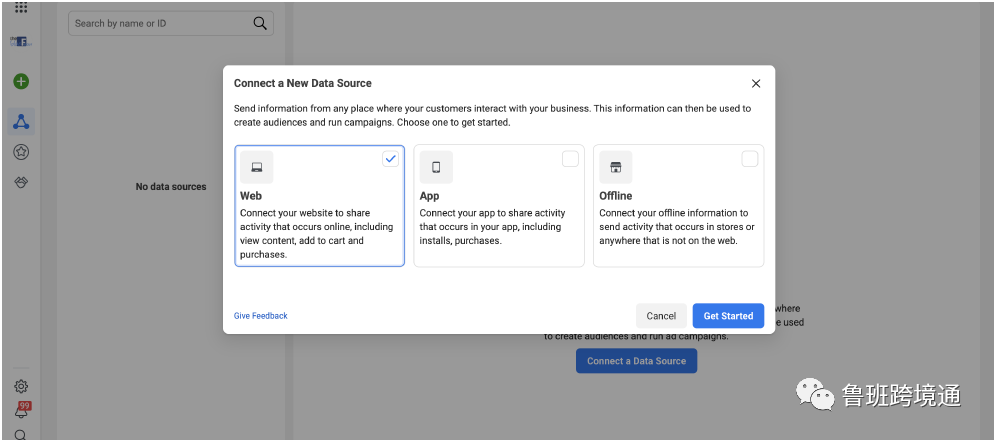This screenshot has width=994, height=440.
Task: Click the business account logo in sidebar
Action: tap(21, 41)
